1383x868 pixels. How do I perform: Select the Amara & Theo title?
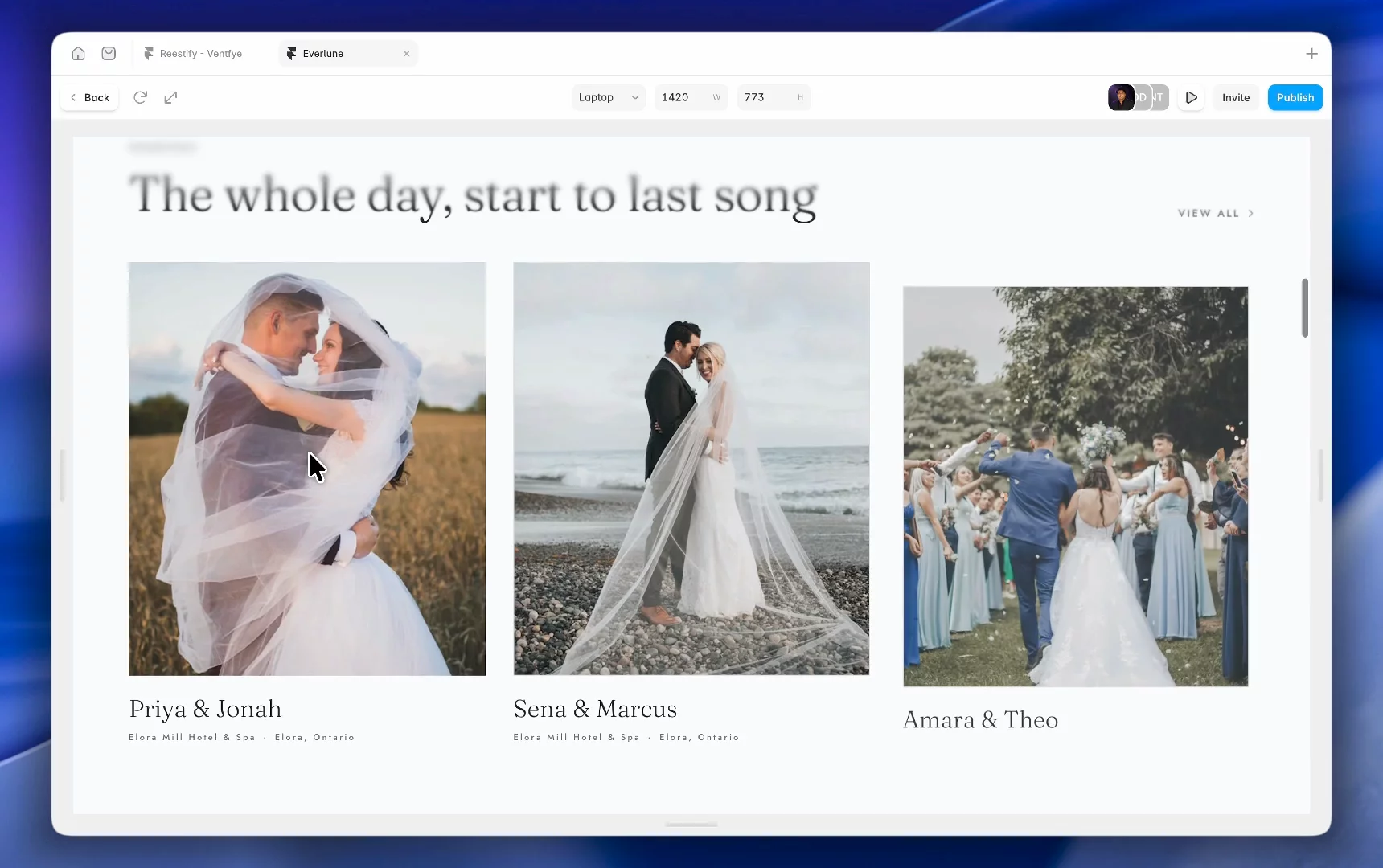tap(980, 719)
